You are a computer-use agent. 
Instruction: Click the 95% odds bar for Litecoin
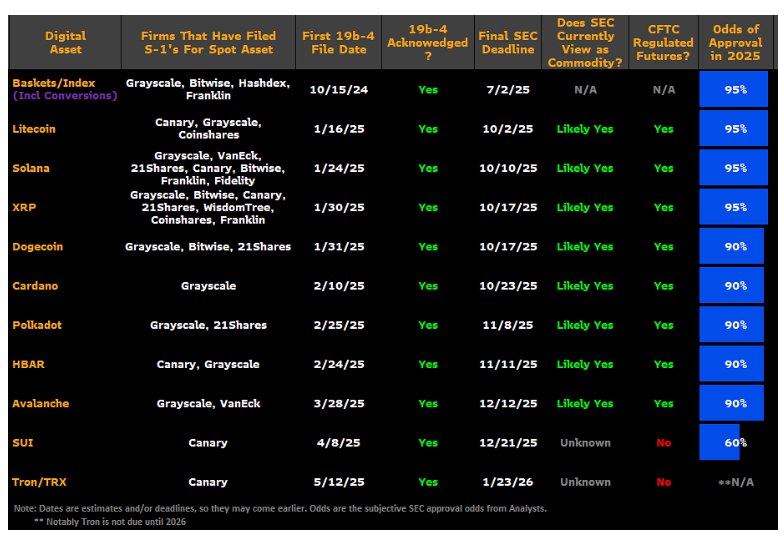pyautogui.click(x=734, y=128)
